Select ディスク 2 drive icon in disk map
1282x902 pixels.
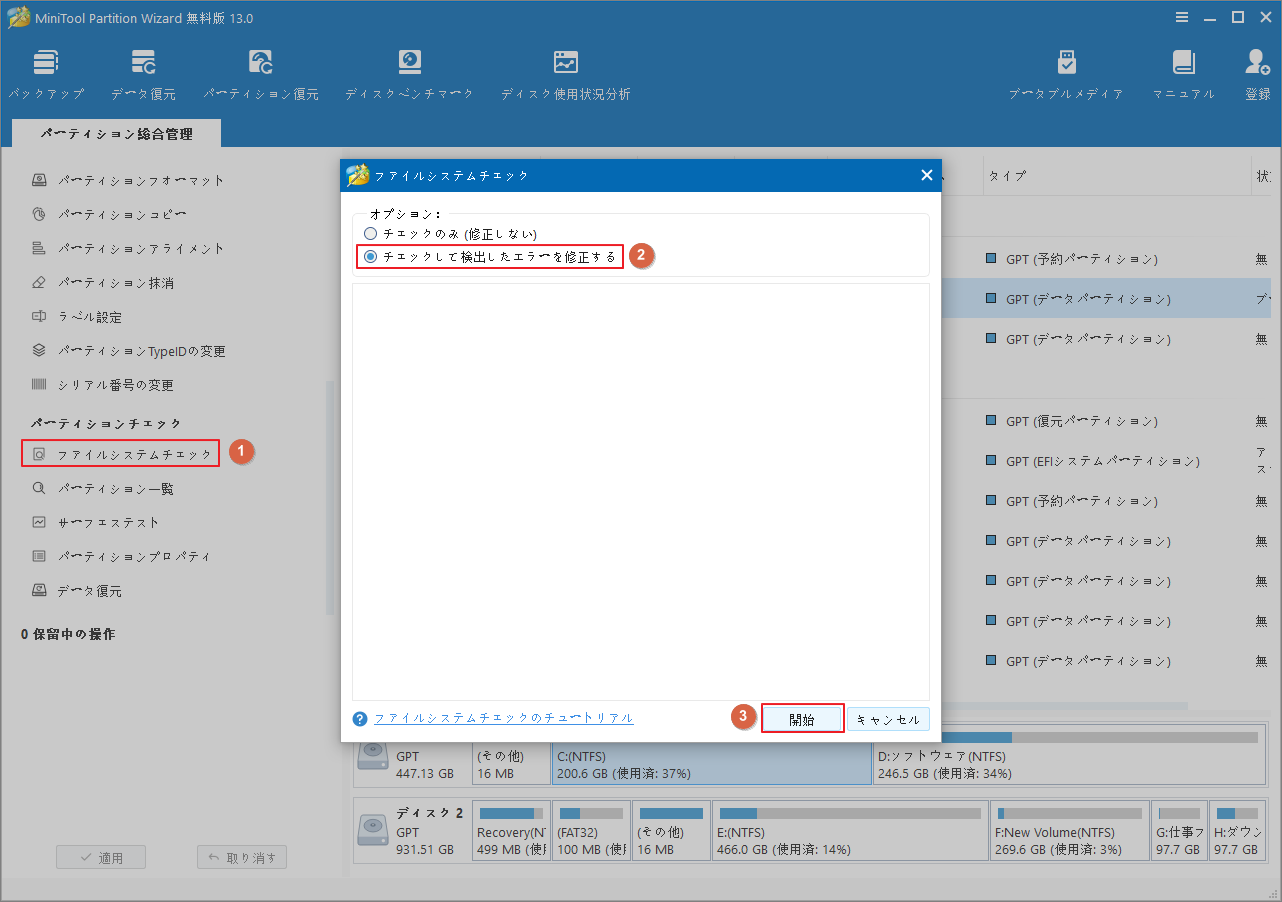(372, 832)
